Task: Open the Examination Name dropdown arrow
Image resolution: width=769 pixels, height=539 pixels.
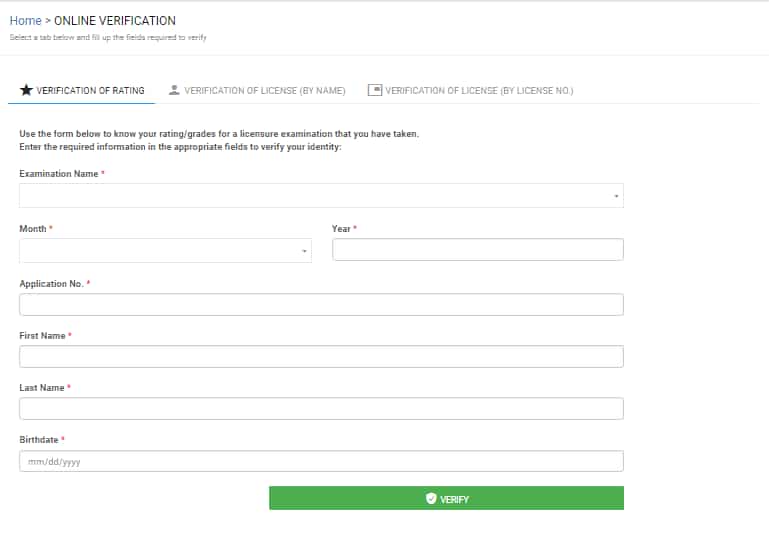Action: tap(616, 196)
